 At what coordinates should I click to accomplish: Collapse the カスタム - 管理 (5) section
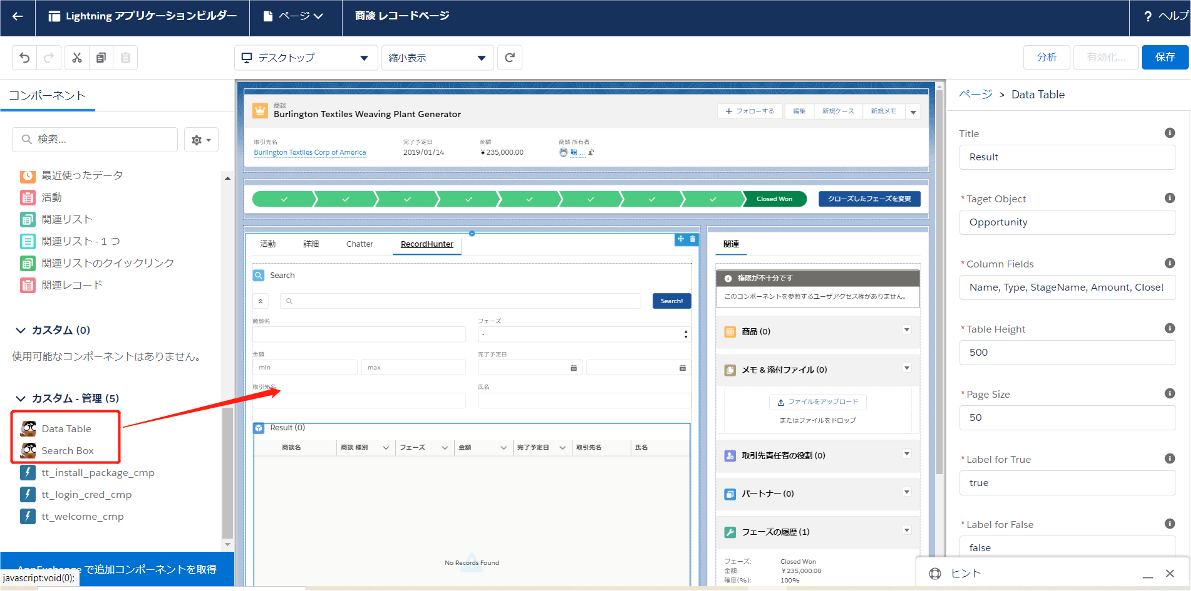coord(21,398)
